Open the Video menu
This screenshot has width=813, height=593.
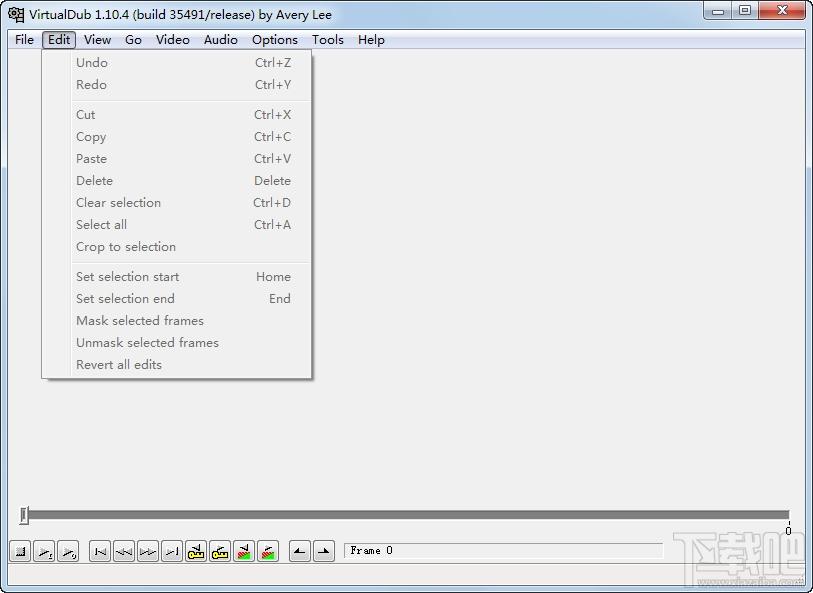[x=173, y=40]
